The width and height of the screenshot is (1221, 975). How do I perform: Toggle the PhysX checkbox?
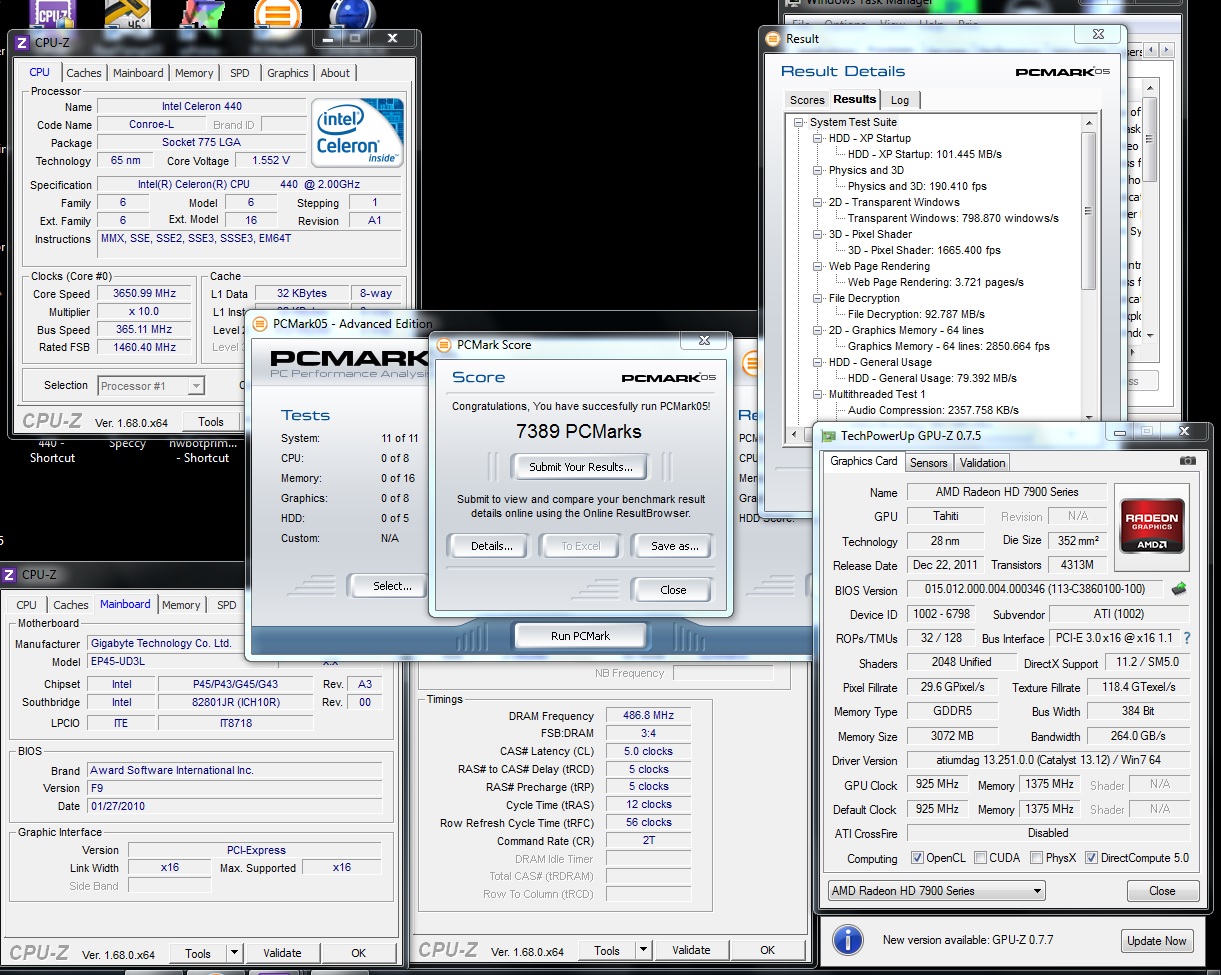(x=1037, y=858)
